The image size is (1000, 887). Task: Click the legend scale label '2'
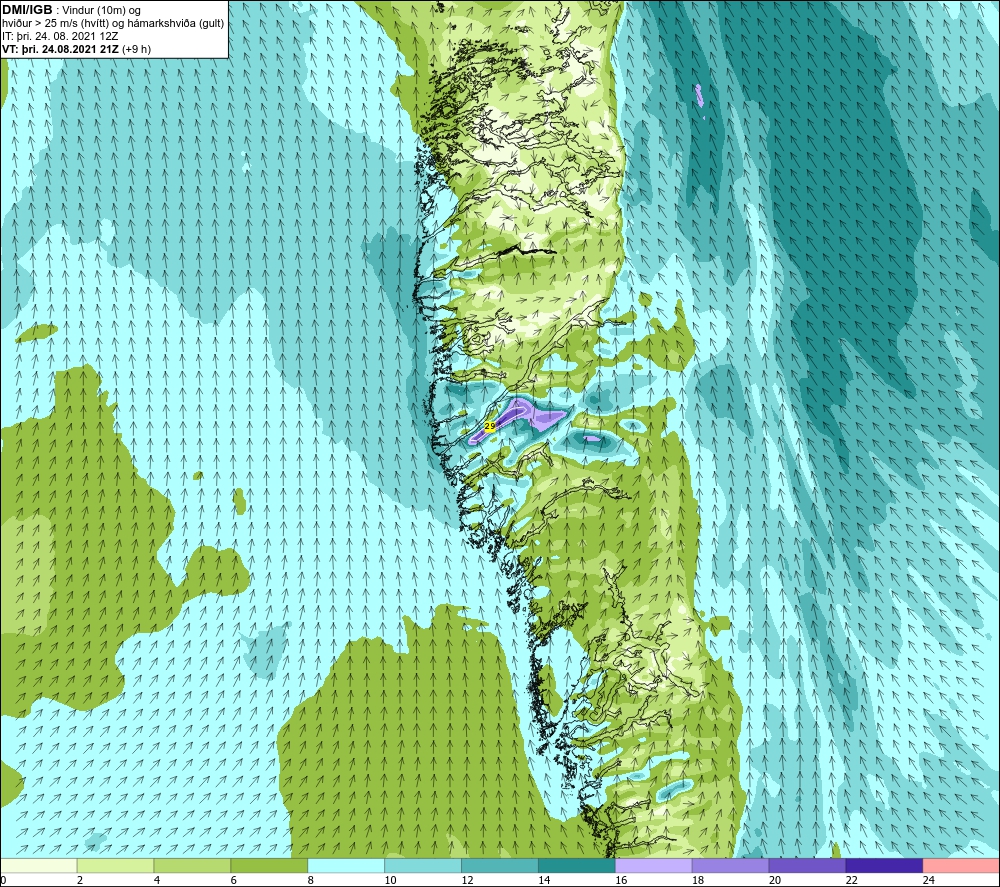(x=80, y=880)
